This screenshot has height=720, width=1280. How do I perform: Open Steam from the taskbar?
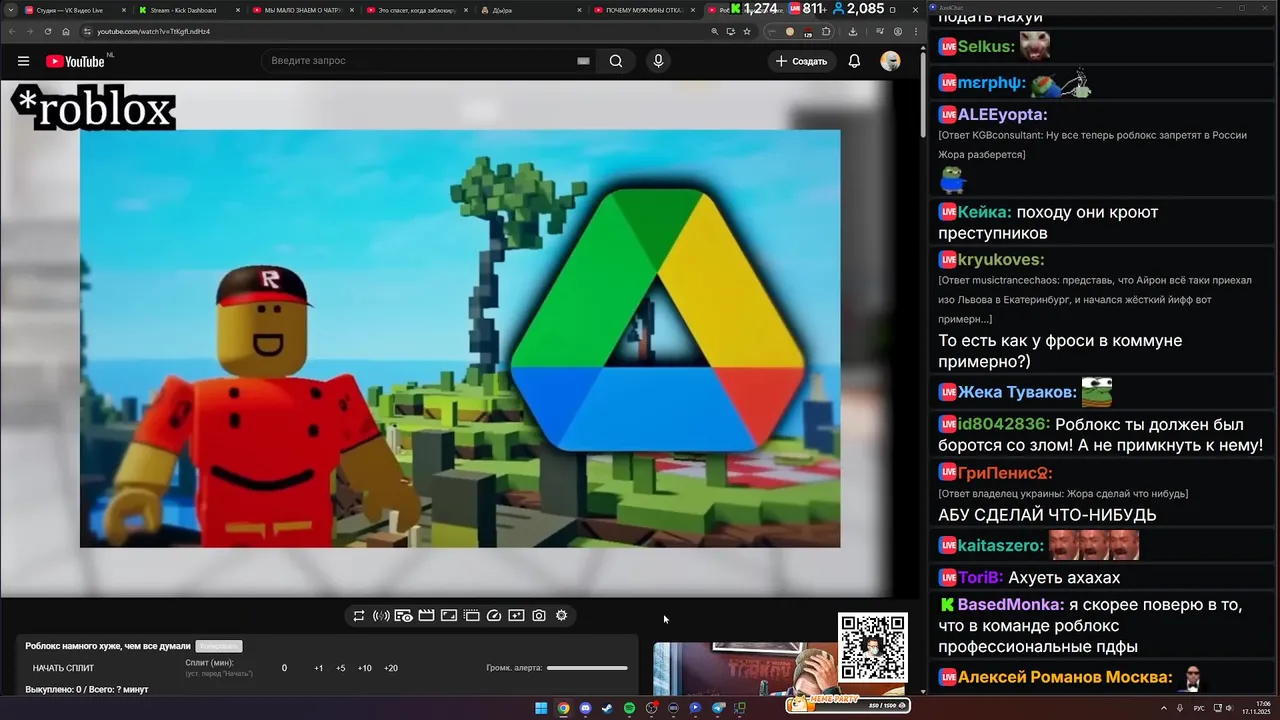click(x=607, y=708)
